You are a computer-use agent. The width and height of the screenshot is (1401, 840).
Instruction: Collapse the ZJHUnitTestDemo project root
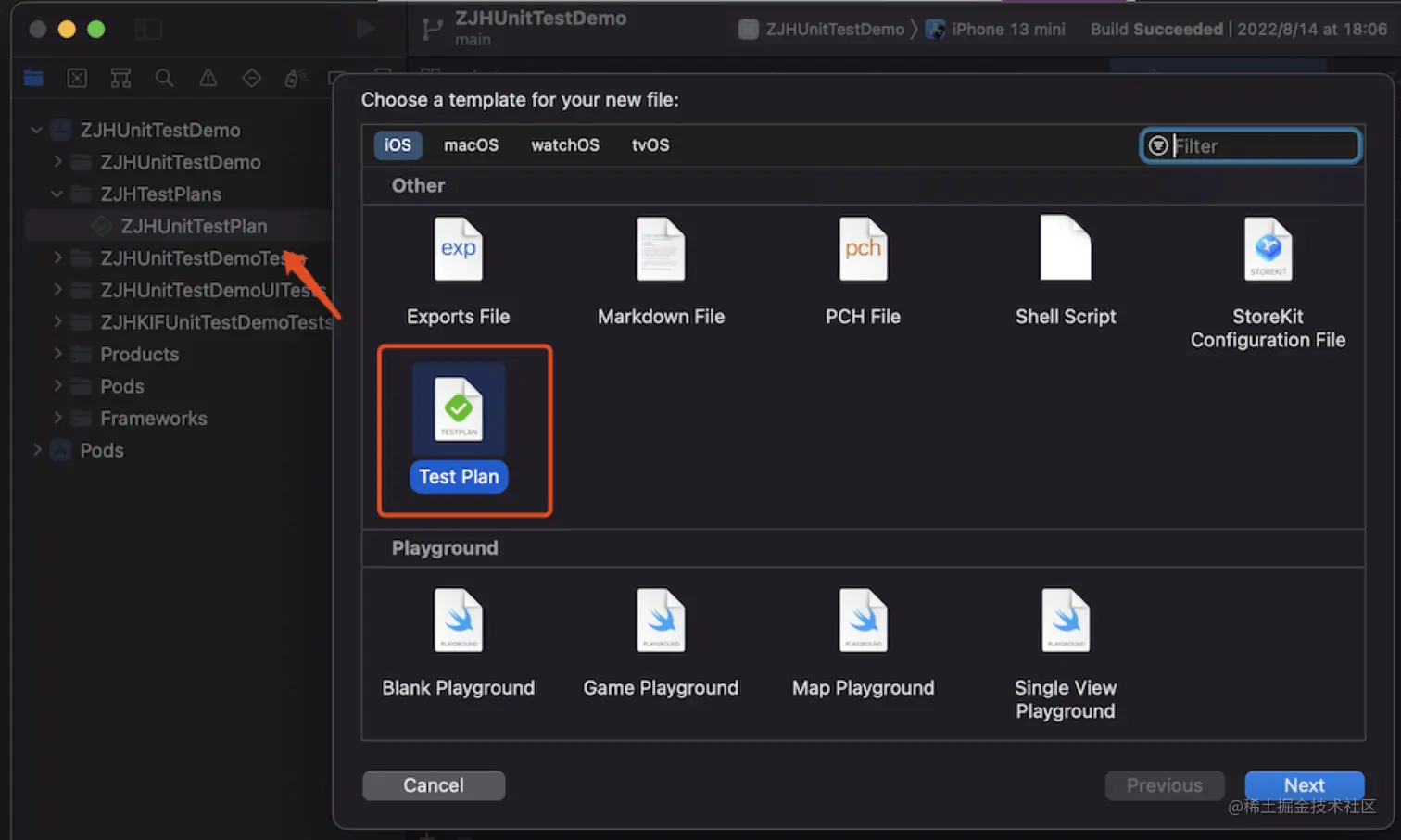tap(36, 130)
